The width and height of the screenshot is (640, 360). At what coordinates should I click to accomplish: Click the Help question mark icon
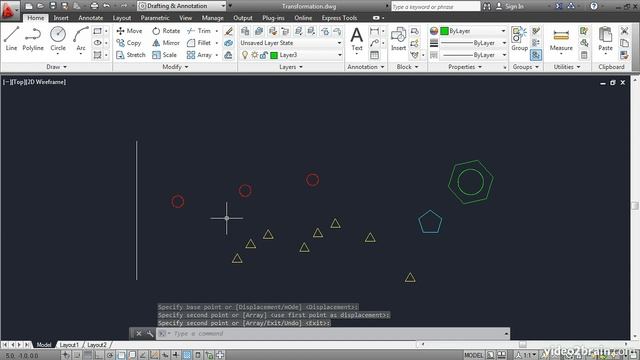click(594, 6)
